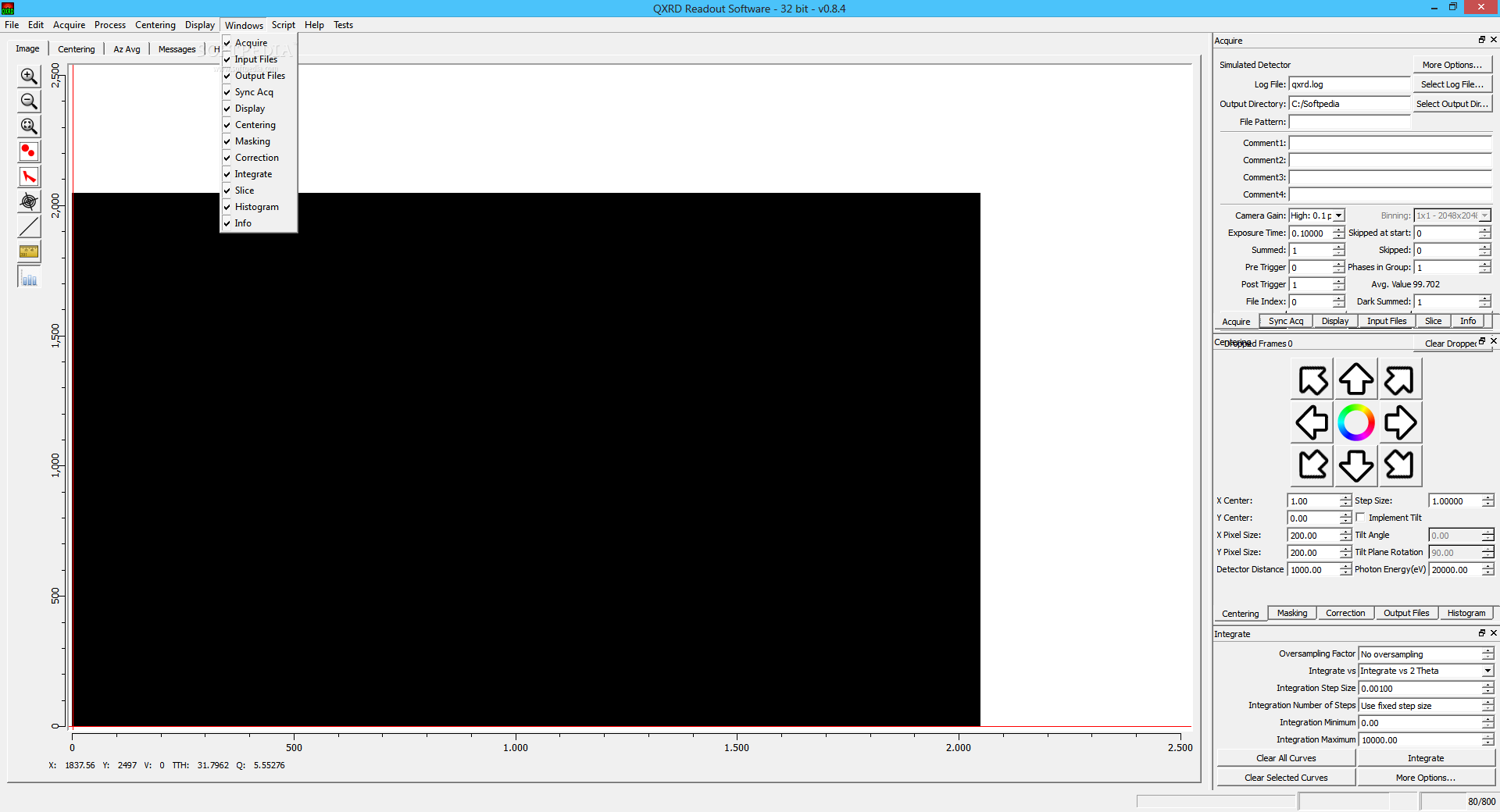Open the Camera Gain dropdown
This screenshot has height=812, width=1500.
pyautogui.click(x=1338, y=215)
